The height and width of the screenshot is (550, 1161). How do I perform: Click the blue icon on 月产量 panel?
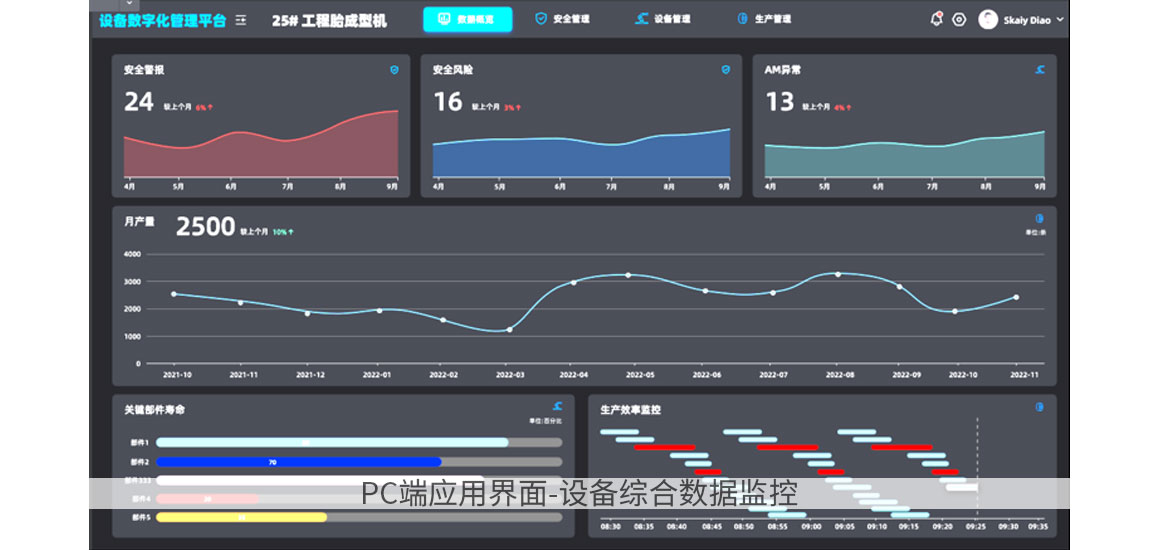pyautogui.click(x=1040, y=218)
